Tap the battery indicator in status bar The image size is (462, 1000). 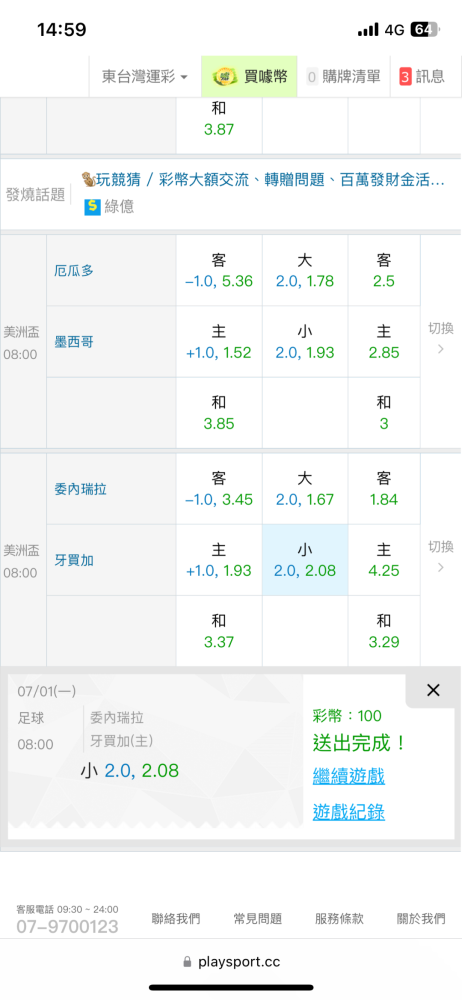point(423,29)
